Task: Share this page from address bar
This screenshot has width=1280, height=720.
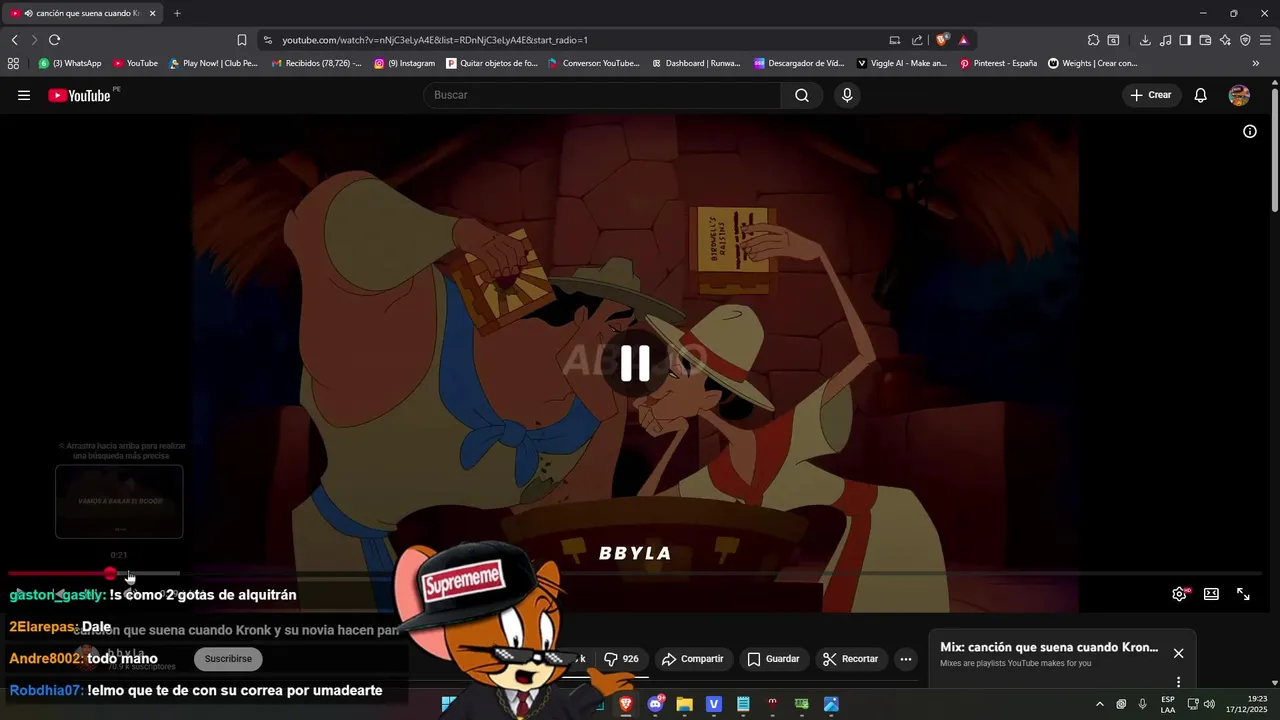Action: pyautogui.click(x=917, y=40)
